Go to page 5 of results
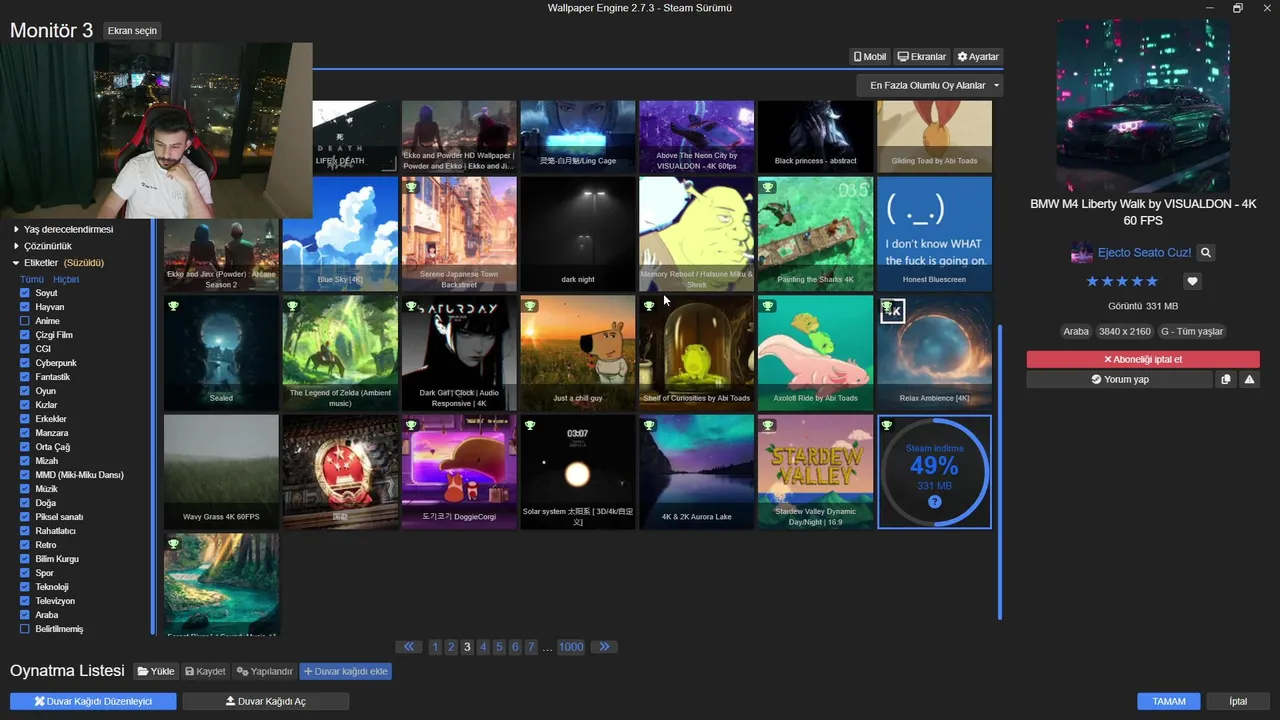Screen dimensions: 1280x720 pos(499,647)
